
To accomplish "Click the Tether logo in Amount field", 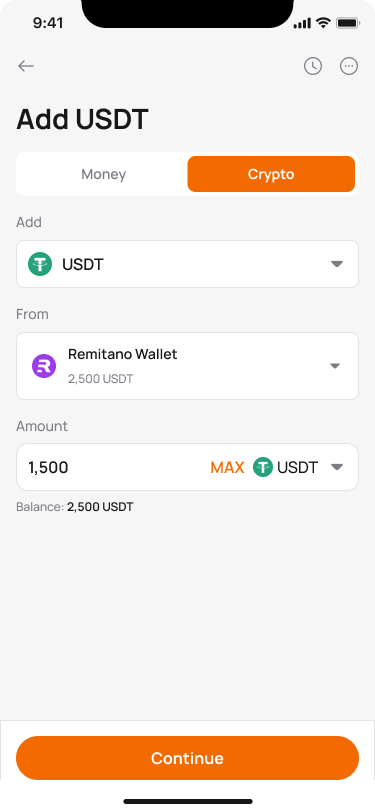I will click(263, 467).
